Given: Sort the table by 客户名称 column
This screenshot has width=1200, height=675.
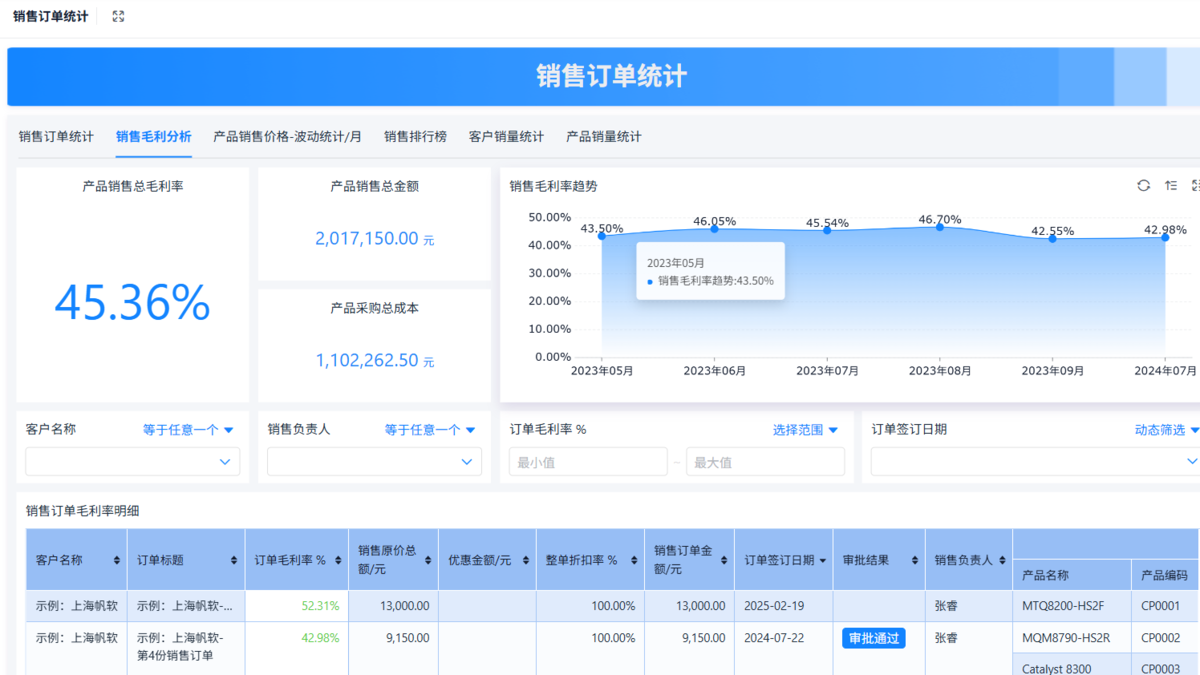Looking at the screenshot, I should coord(118,561).
